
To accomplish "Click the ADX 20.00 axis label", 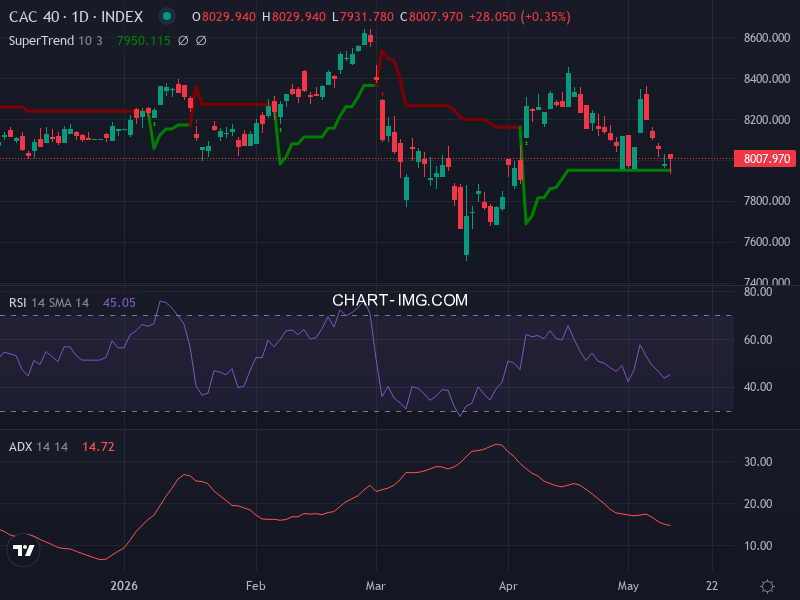I will pyautogui.click(x=758, y=504).
